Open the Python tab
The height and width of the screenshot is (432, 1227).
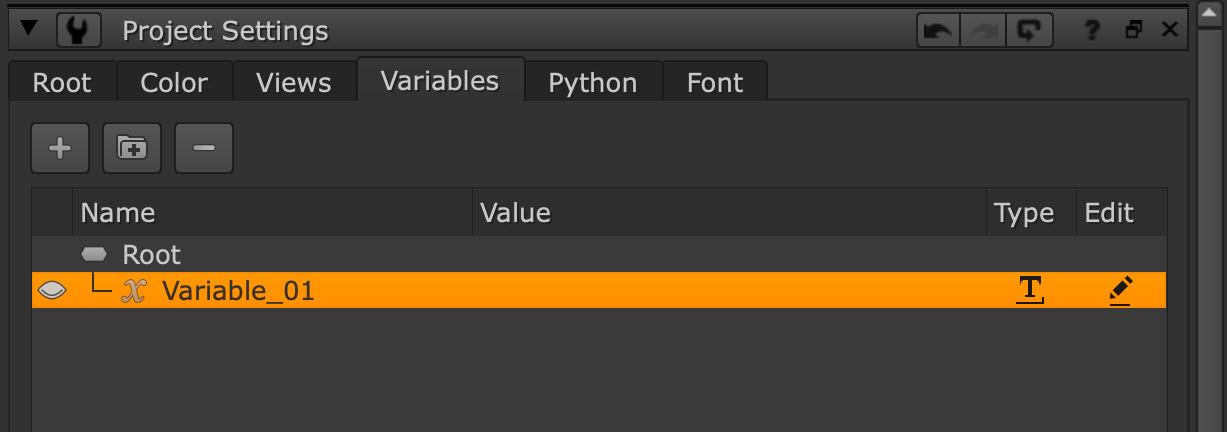[592, 82]
